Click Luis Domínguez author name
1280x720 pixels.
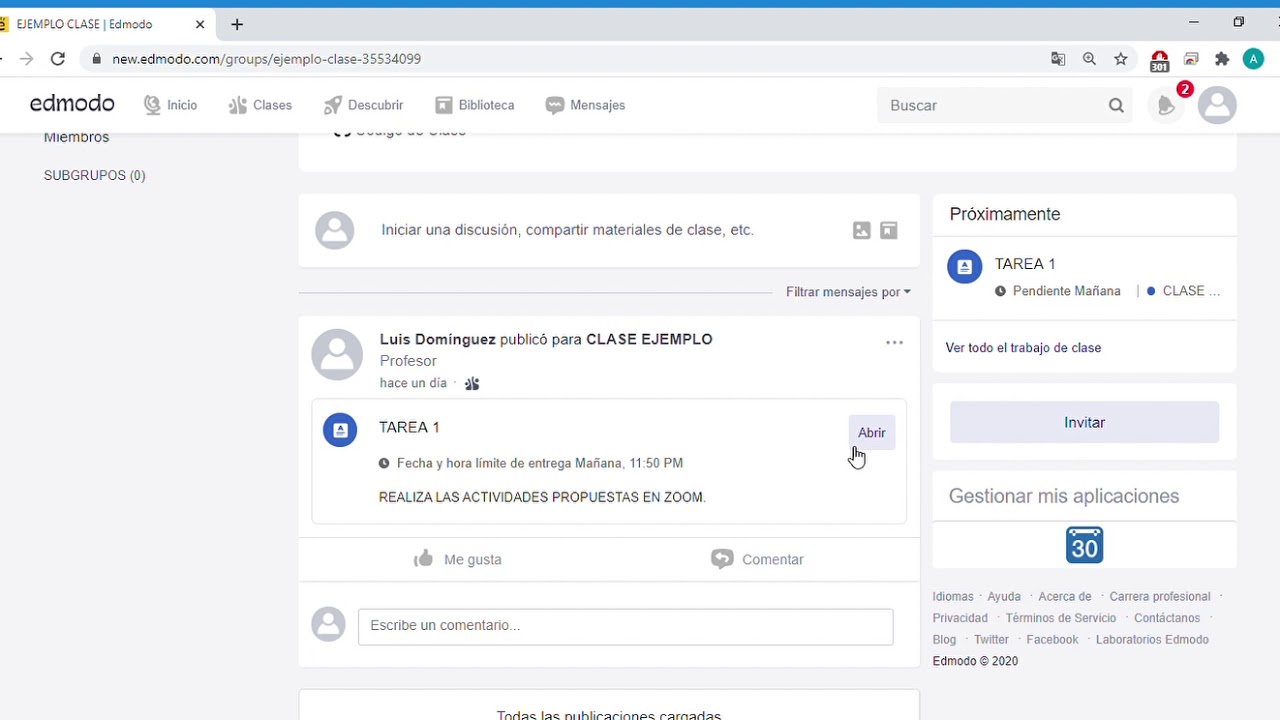click(437, 339)
